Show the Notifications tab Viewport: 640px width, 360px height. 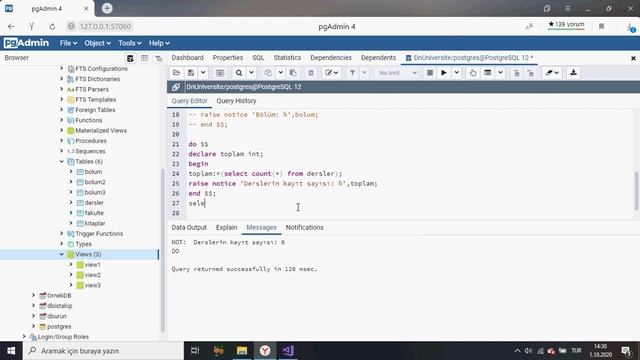(x=304, y=227)
